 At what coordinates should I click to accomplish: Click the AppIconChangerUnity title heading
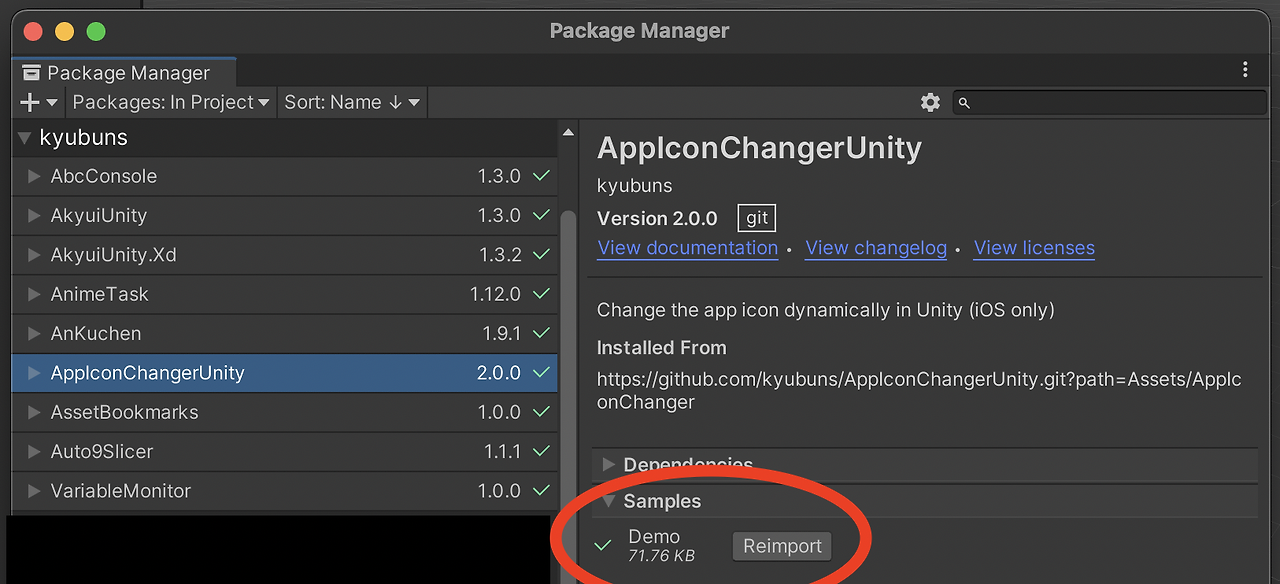[x=759, y=148]
